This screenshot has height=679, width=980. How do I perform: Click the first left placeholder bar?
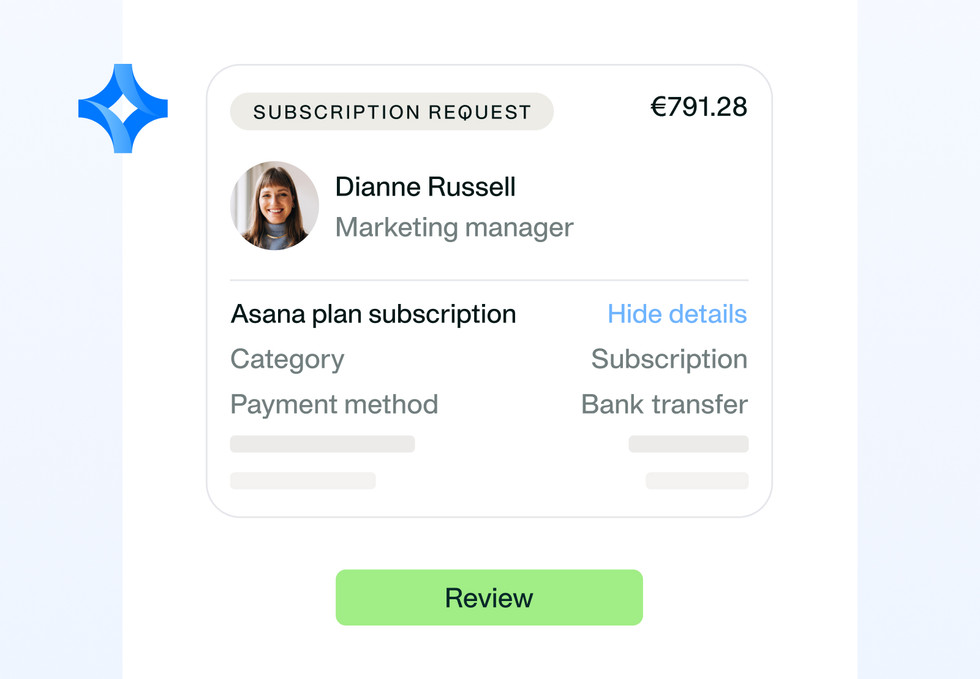322,444
